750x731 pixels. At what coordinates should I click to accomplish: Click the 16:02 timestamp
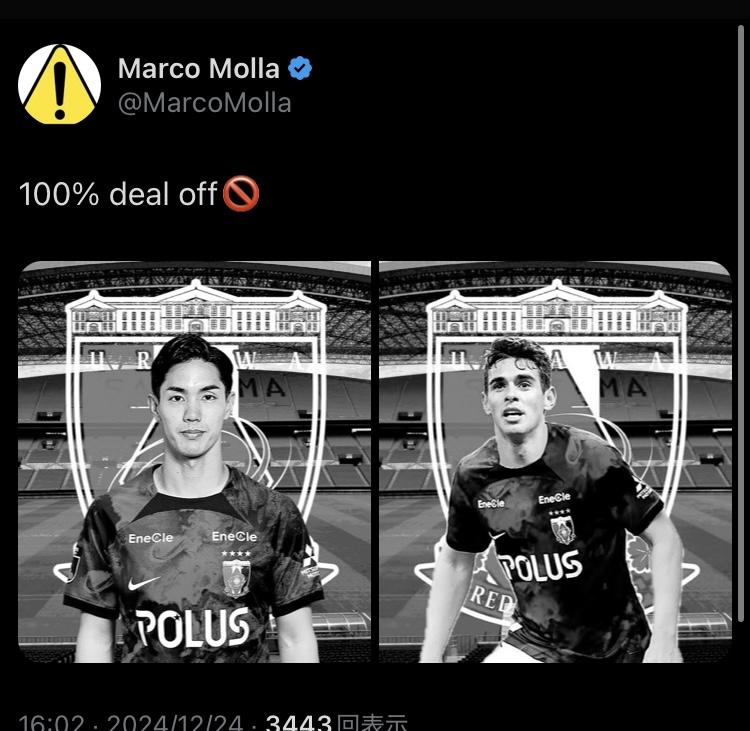pyautogui.click(x=52, y=722)
